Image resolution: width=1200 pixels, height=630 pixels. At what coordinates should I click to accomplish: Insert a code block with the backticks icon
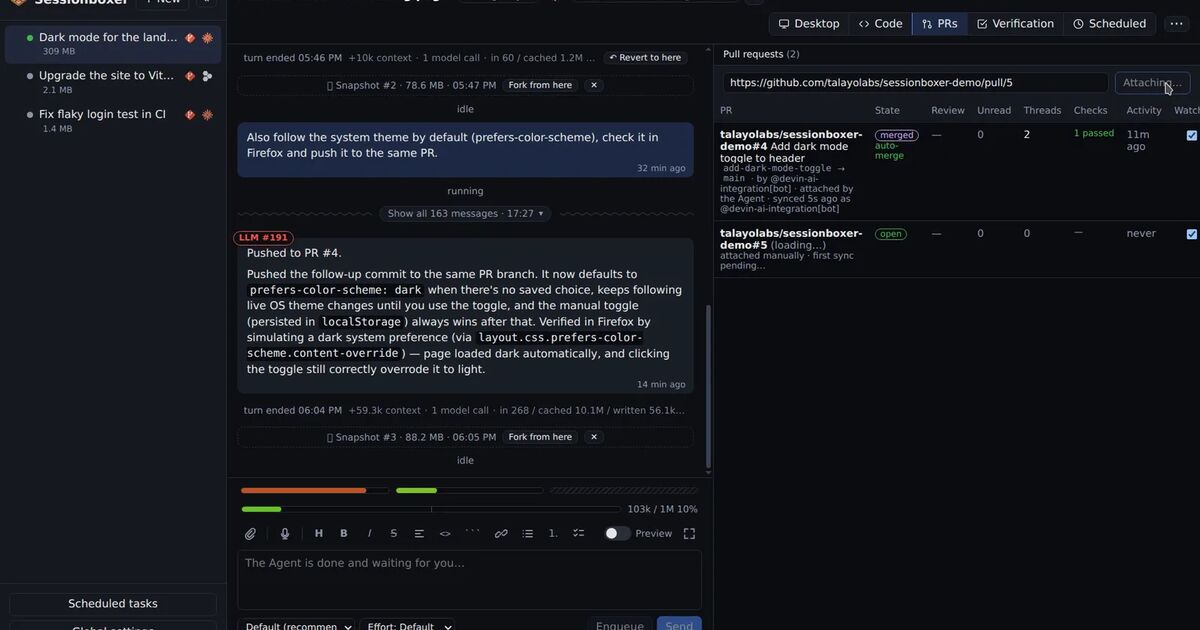472,534
